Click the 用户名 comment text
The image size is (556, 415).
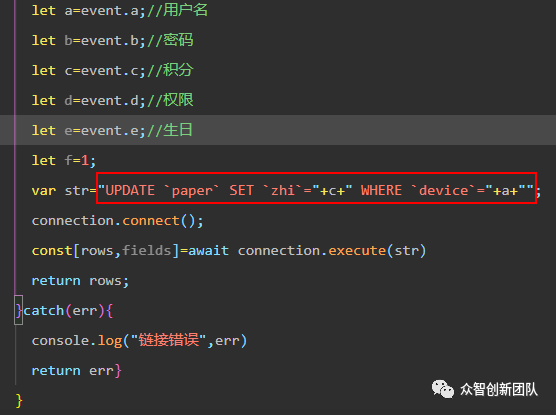185,10
